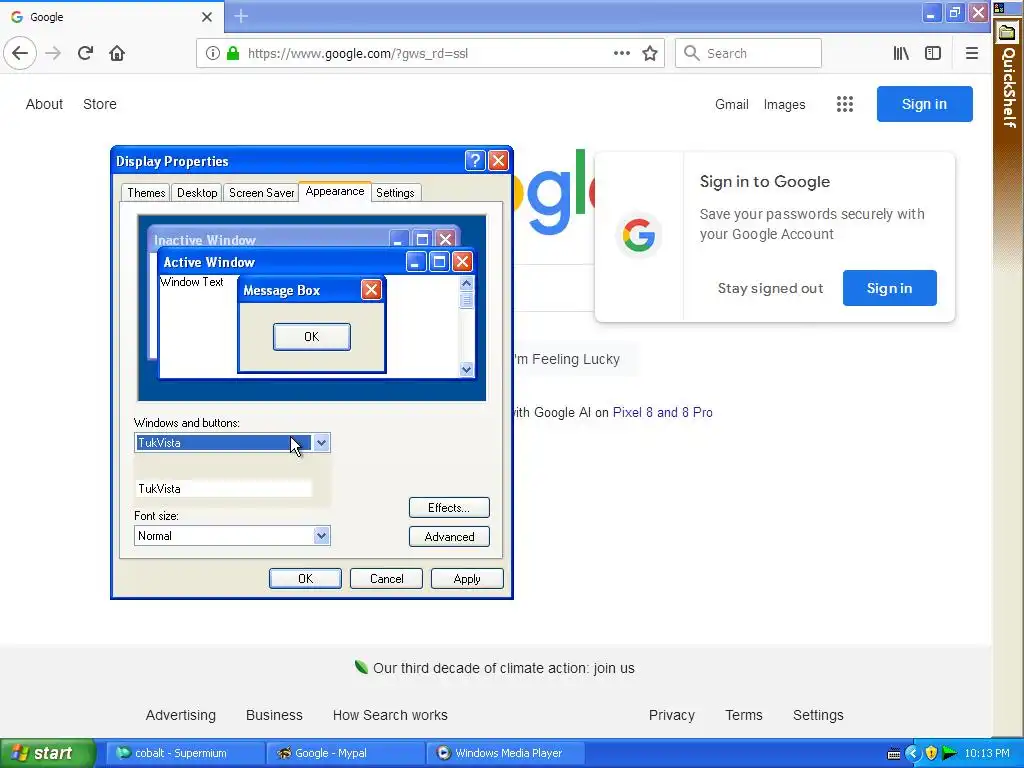Open the browser home page icon
The image size is (1024, 768).
click(x=117, y=53)
